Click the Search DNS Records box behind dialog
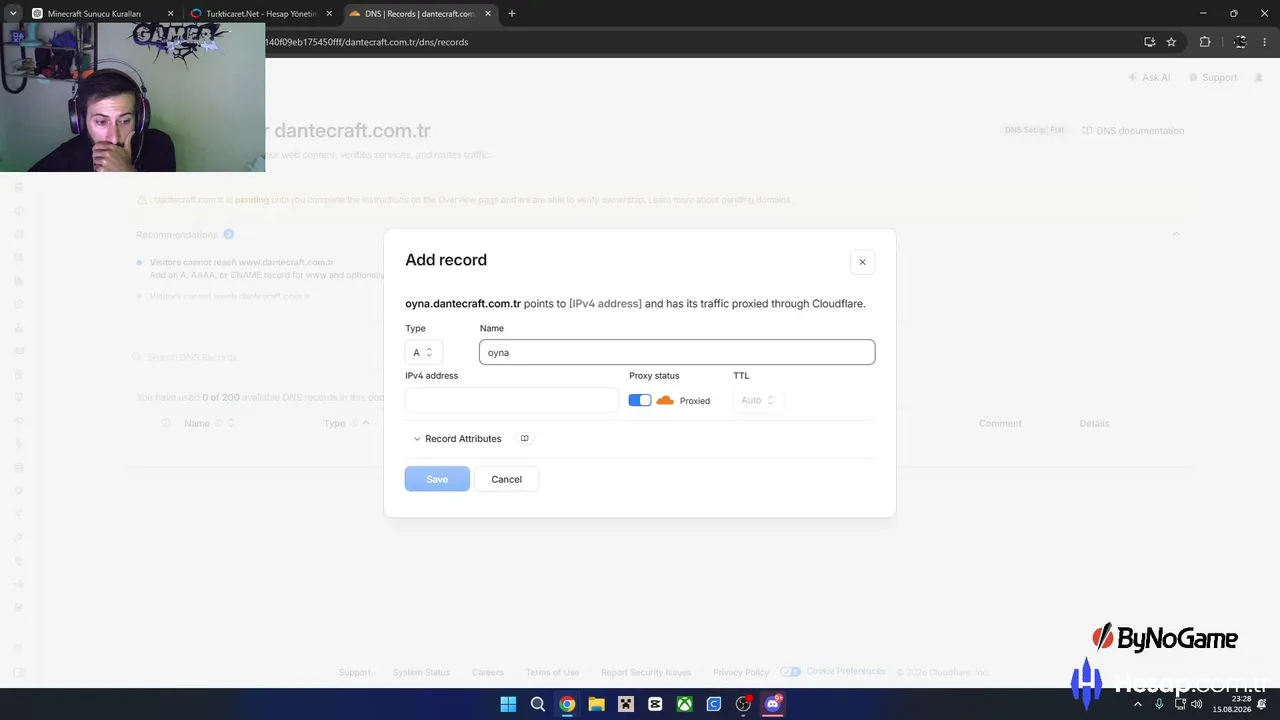 click(x=258, y=357)
